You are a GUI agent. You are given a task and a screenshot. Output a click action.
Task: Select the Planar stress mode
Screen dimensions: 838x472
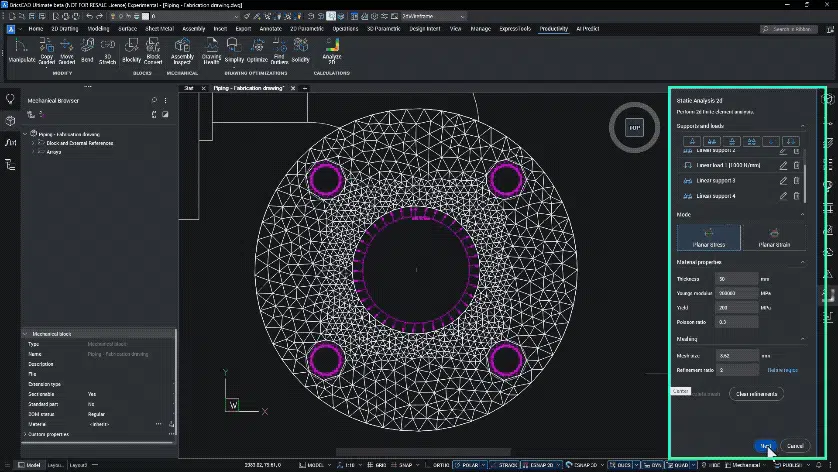(708, 236)
